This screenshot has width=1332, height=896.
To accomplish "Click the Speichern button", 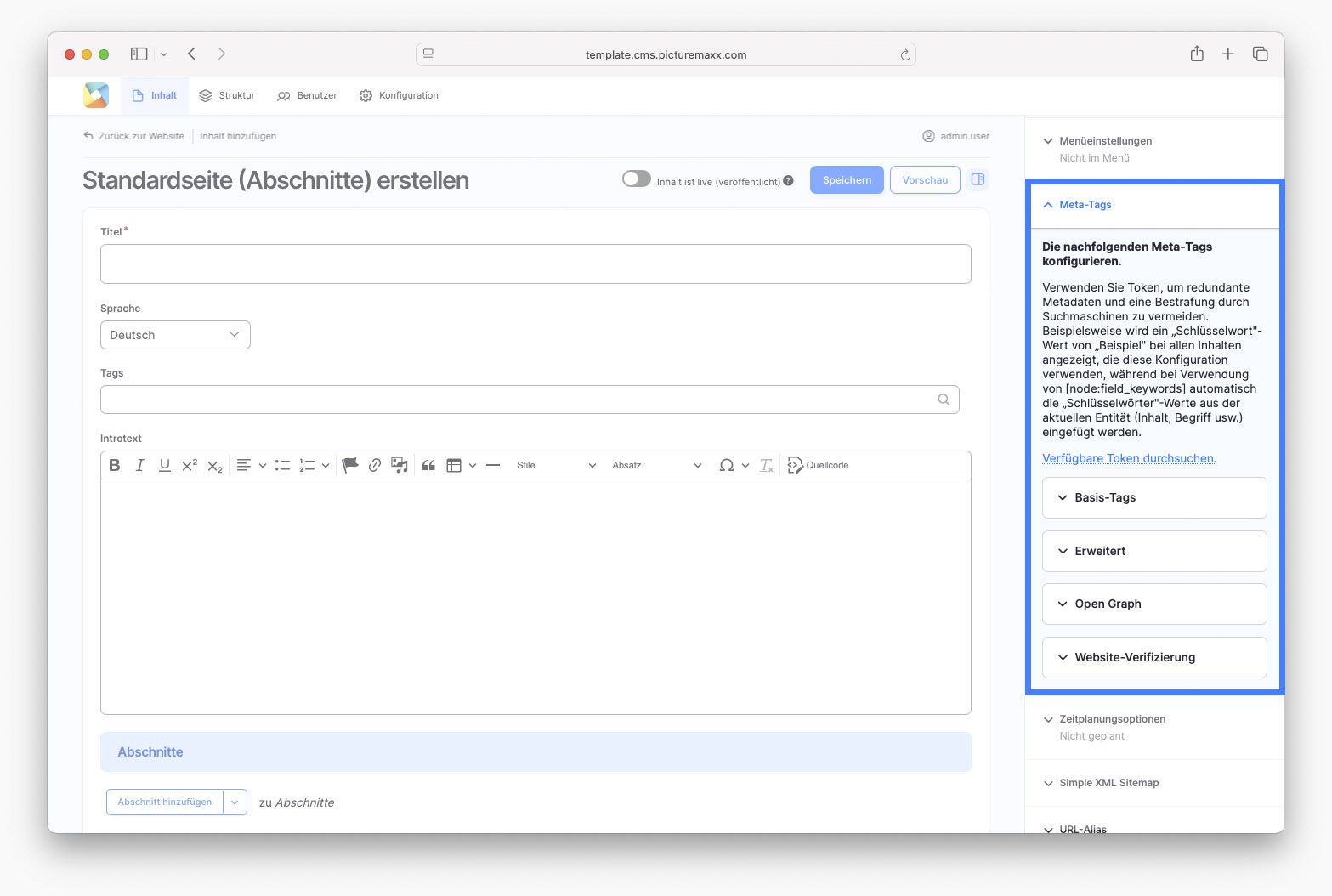I will [x=846, y=180].
